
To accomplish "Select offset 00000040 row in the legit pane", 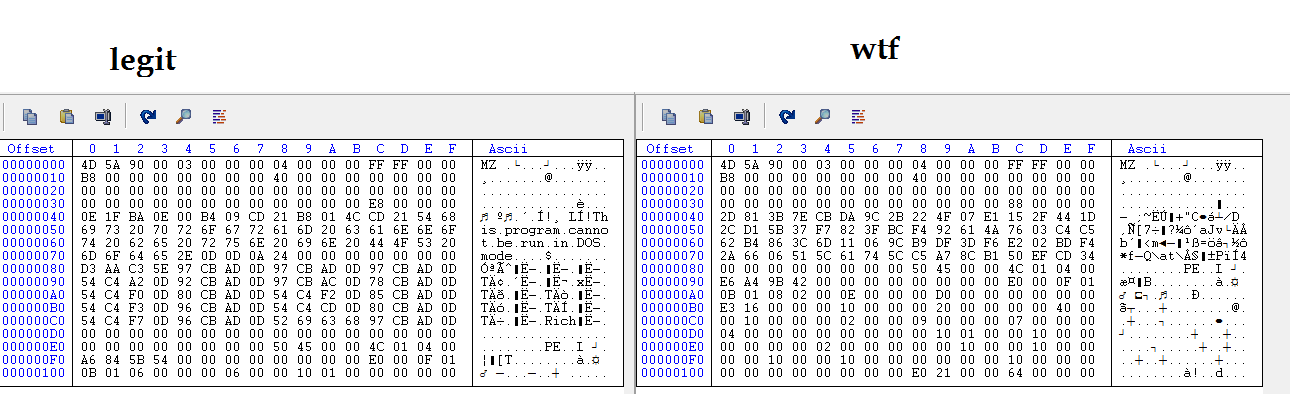I will click(x=312, y=216).
